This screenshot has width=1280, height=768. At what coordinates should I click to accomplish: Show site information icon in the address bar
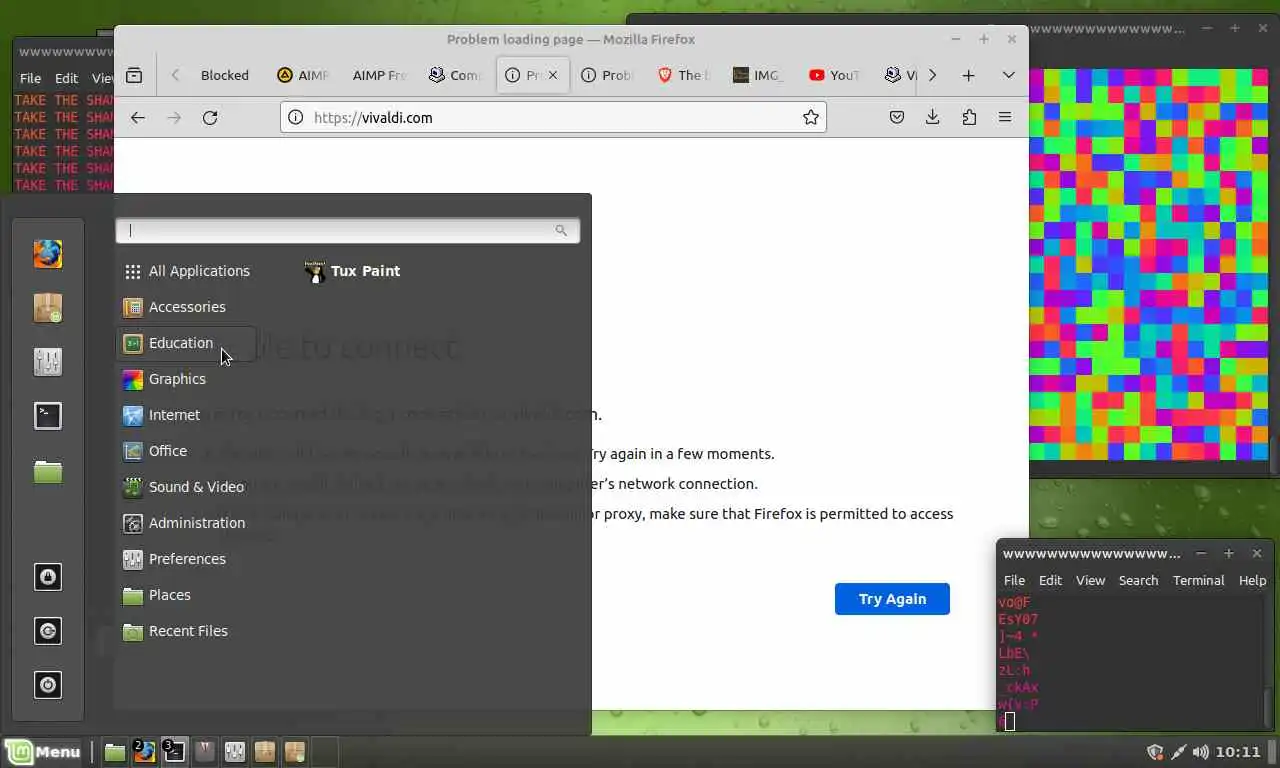(295, 117)
